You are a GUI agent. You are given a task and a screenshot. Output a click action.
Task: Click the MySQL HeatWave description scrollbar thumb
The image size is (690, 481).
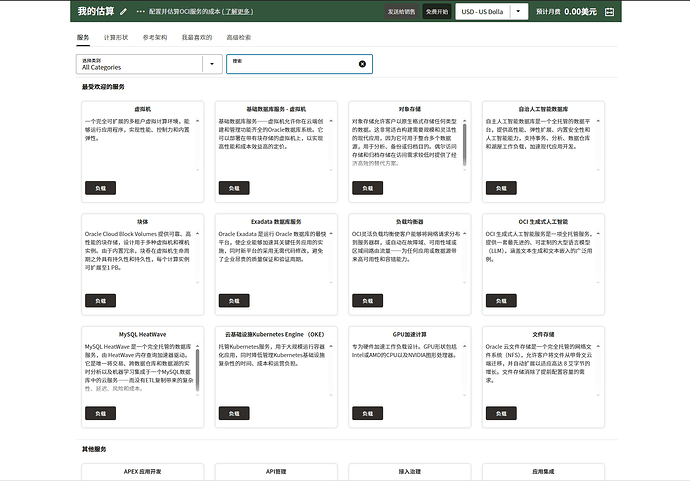pyautogui.click(x=198, y=370)
